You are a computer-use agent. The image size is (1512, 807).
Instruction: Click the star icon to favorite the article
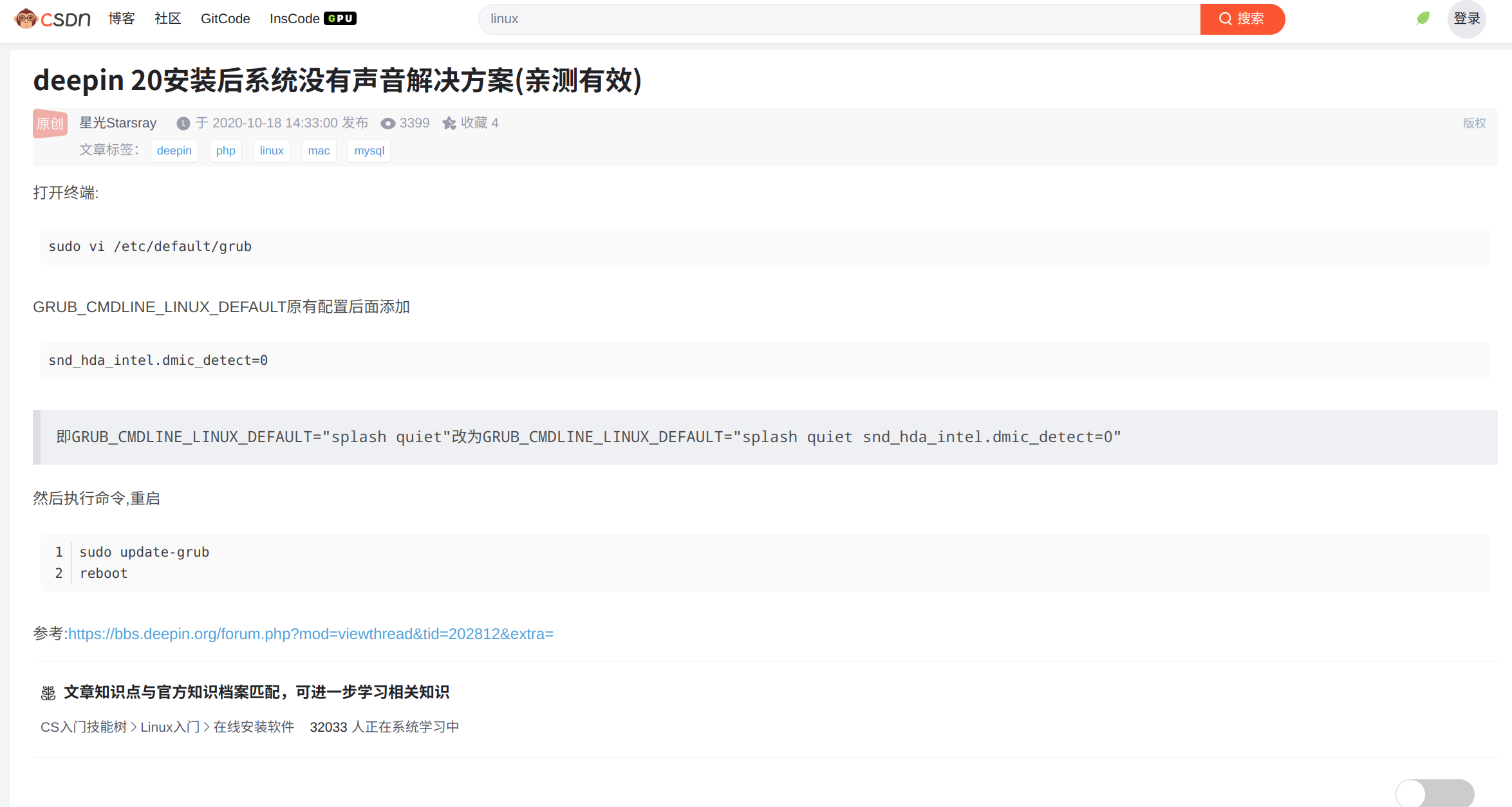coord(449,123)
